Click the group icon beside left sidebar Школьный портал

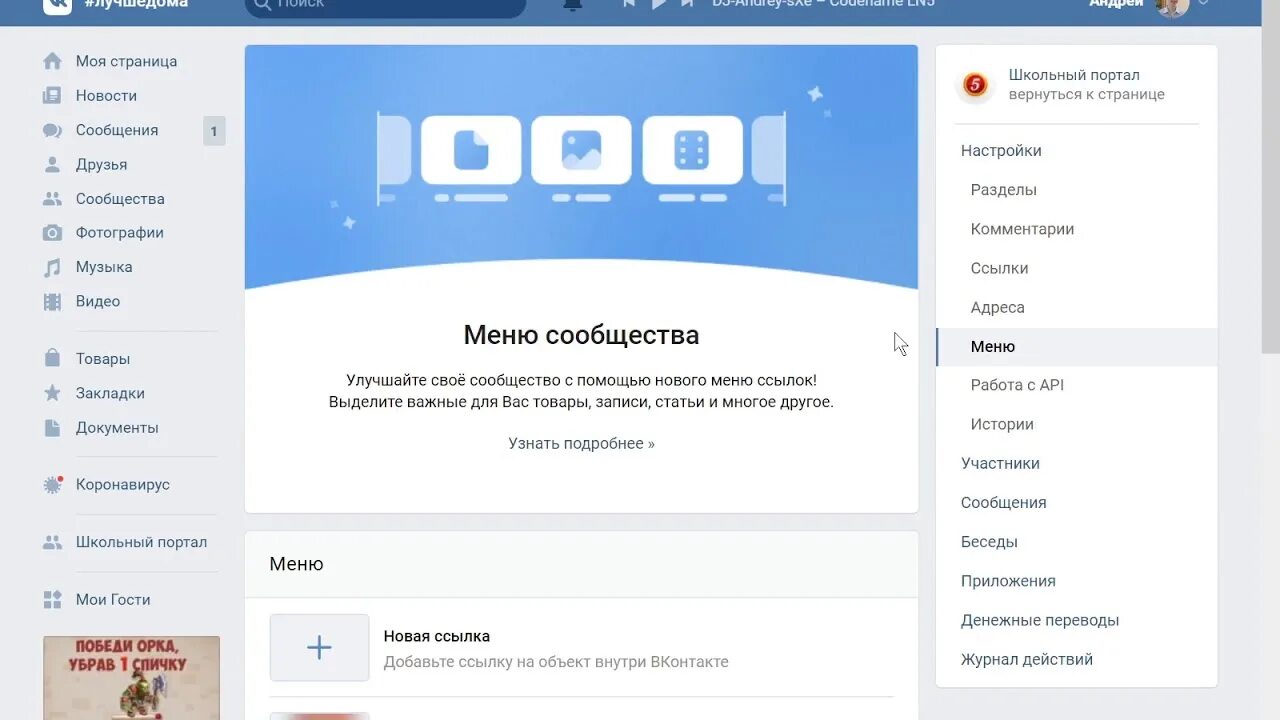point(52,542)
